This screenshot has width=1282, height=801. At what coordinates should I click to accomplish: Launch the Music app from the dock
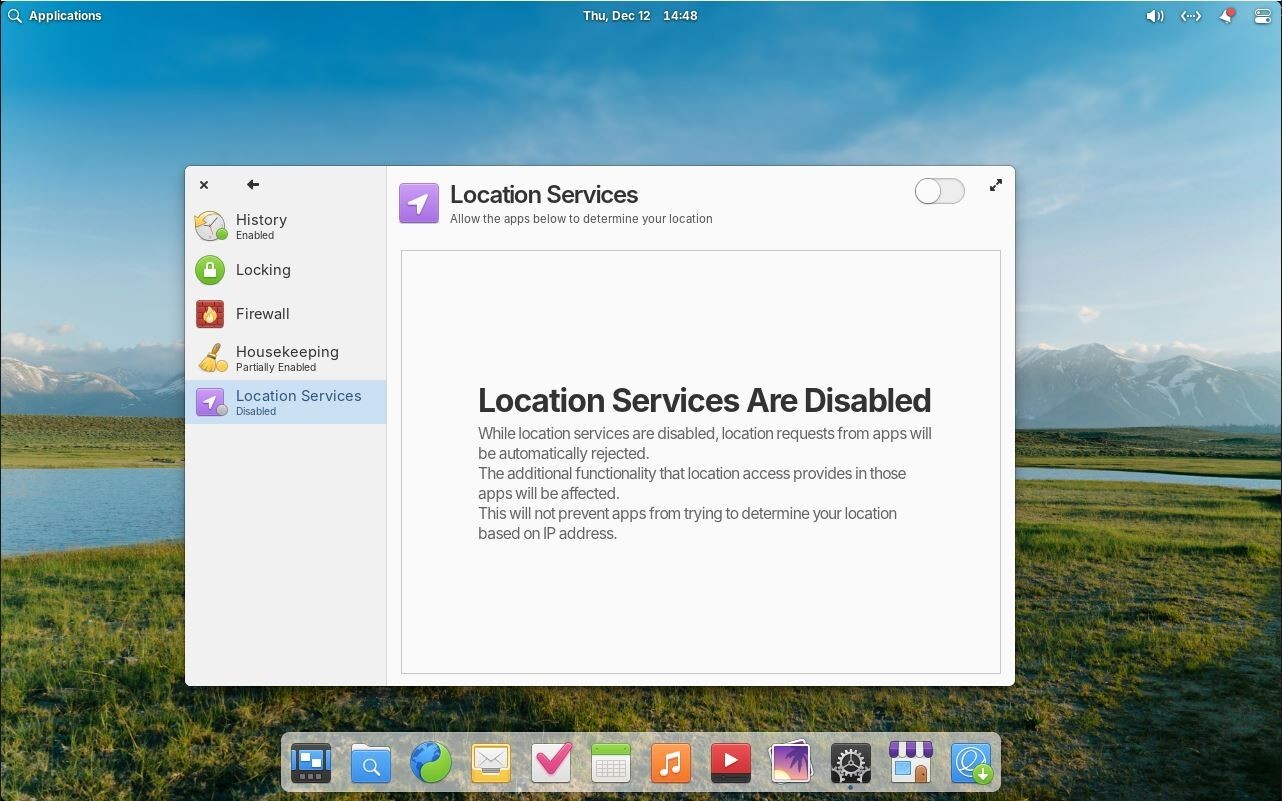pyautogui.click(x=671, y=764)
